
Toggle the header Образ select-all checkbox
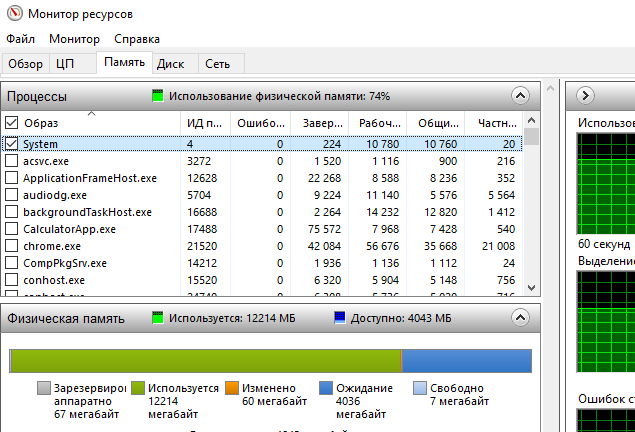point(11,123)
